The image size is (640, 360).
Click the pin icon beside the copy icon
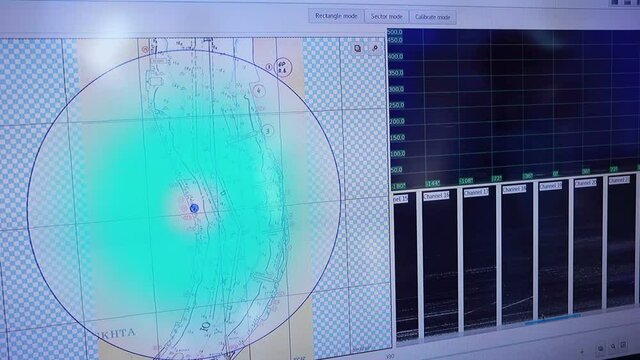click(x=375, y=49)
